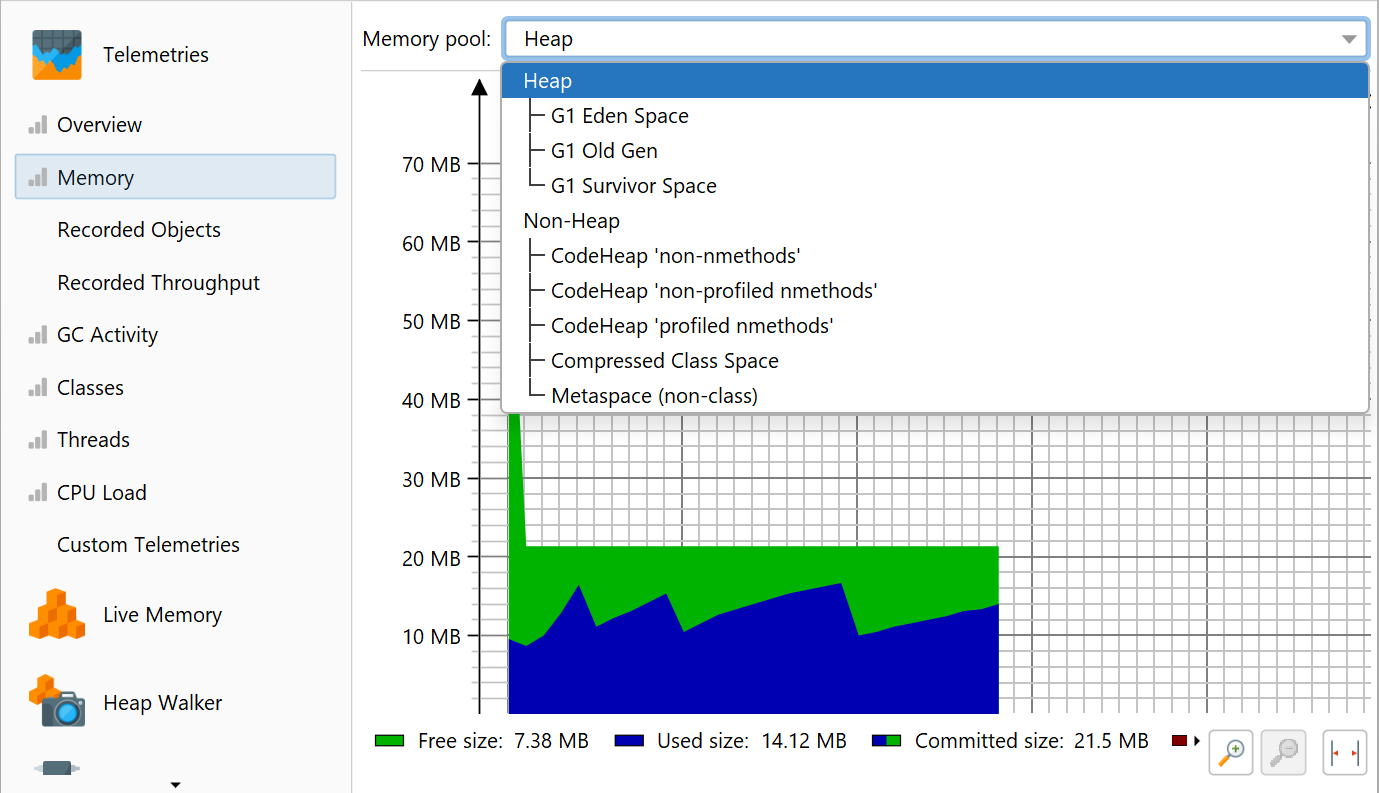Click the fit-to-window scale button
The image size is (1379, 793).
[x=1344, y=752]
